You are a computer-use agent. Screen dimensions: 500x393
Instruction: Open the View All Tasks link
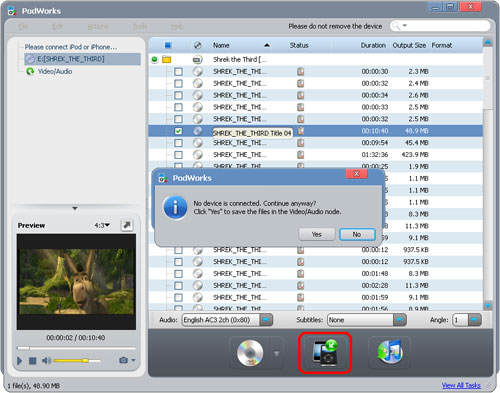[461, 385]
